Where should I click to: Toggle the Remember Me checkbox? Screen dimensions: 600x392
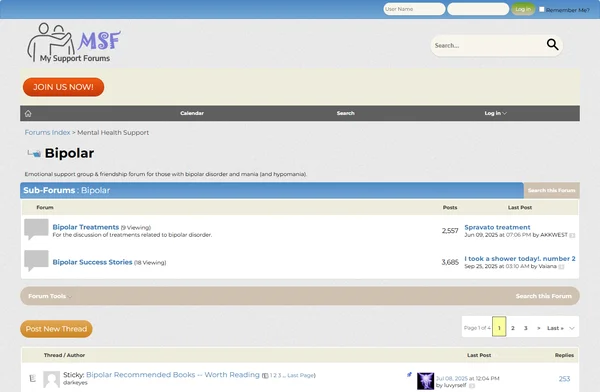click(x=541, y=9)
